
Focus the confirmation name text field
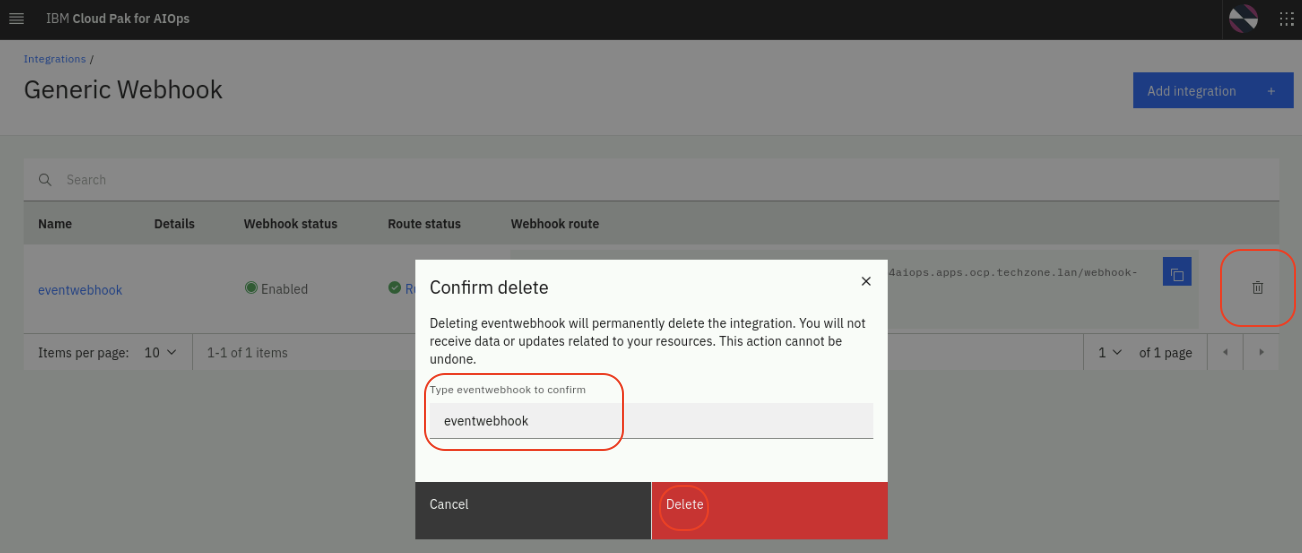click(x=651, y=421)
